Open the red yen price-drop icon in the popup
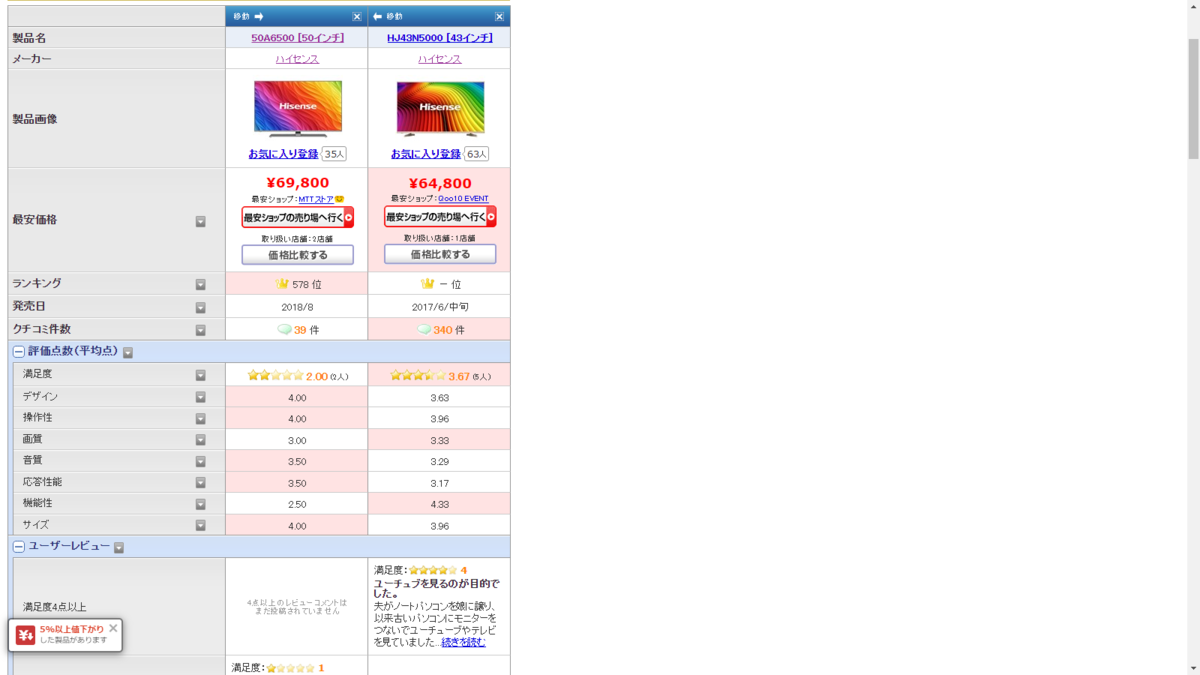Screen dimensions: 1200x675 25,635
